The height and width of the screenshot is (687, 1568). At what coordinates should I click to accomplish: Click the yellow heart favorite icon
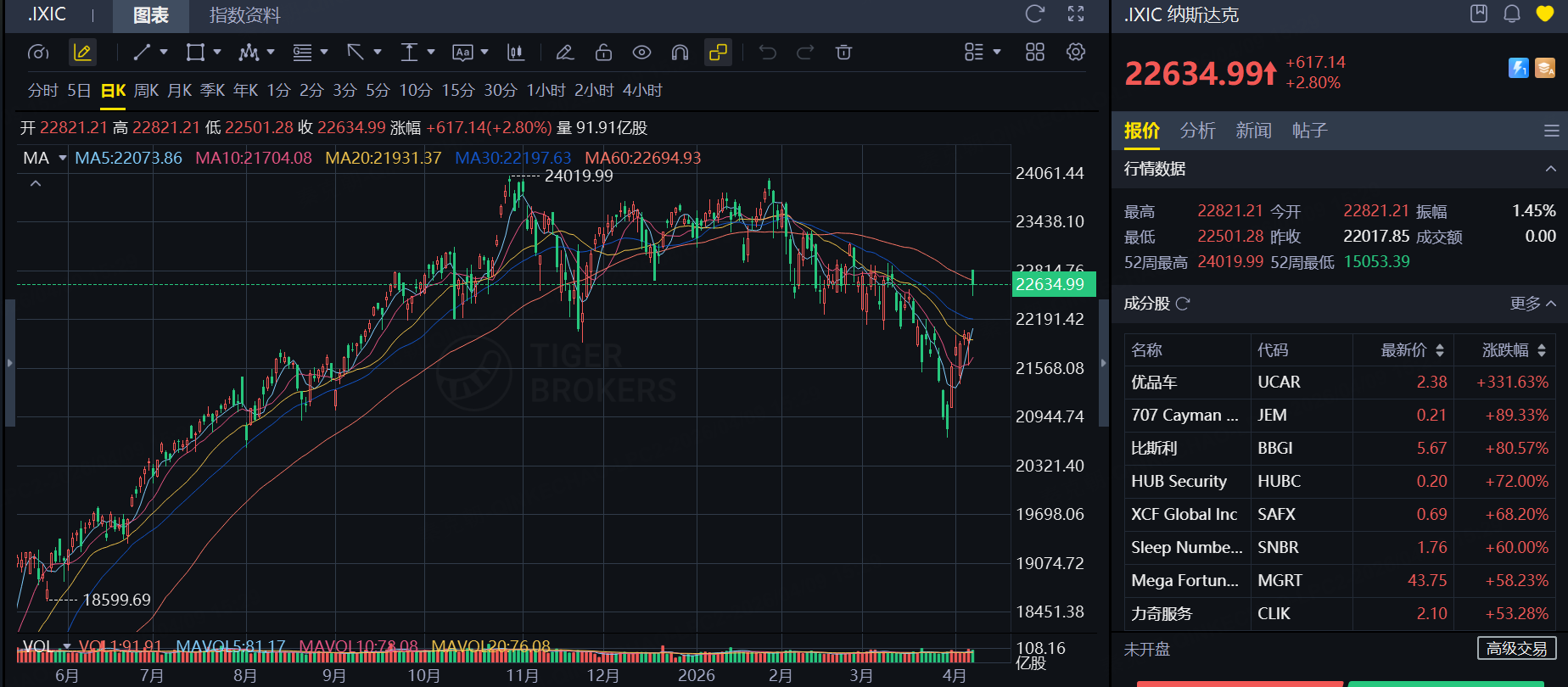click(1545, 14)
